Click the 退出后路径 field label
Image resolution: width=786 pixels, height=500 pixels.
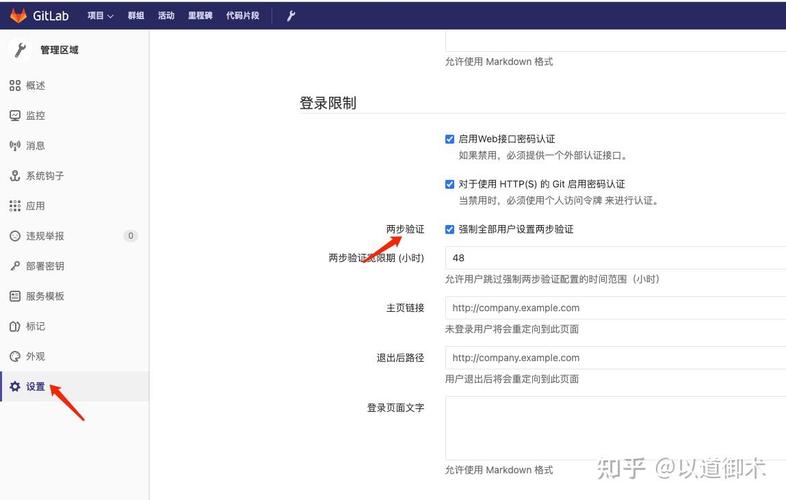401,358
